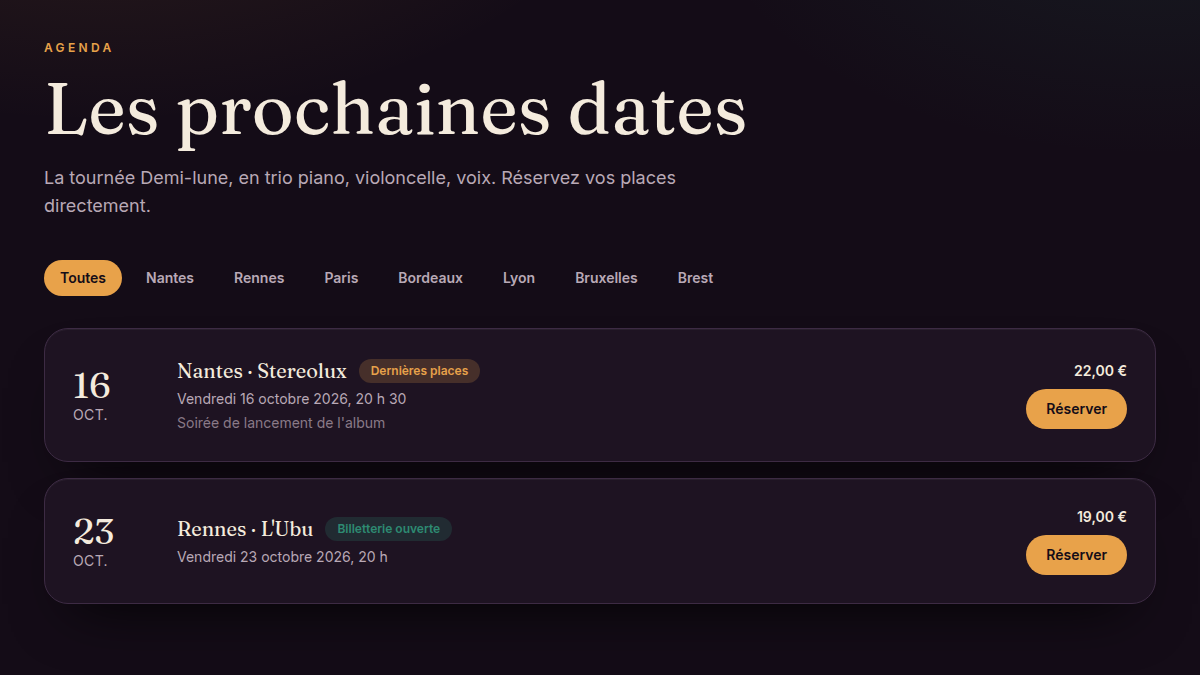Click the 22,00 € price
The height and width of the screenshot is (675, 1200).
click(1100, 371)
